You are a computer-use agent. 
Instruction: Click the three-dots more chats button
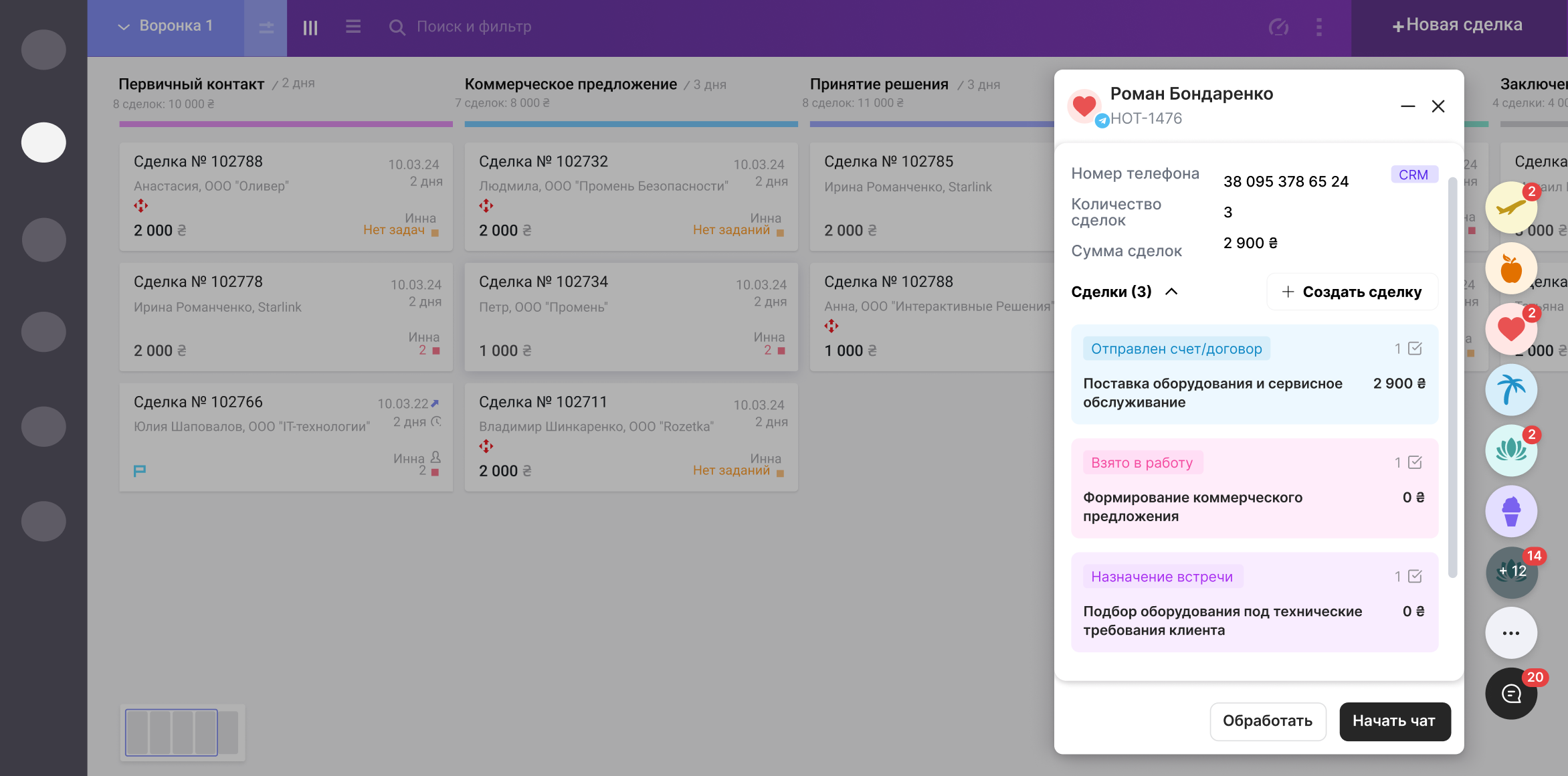tap(1510, 633)
